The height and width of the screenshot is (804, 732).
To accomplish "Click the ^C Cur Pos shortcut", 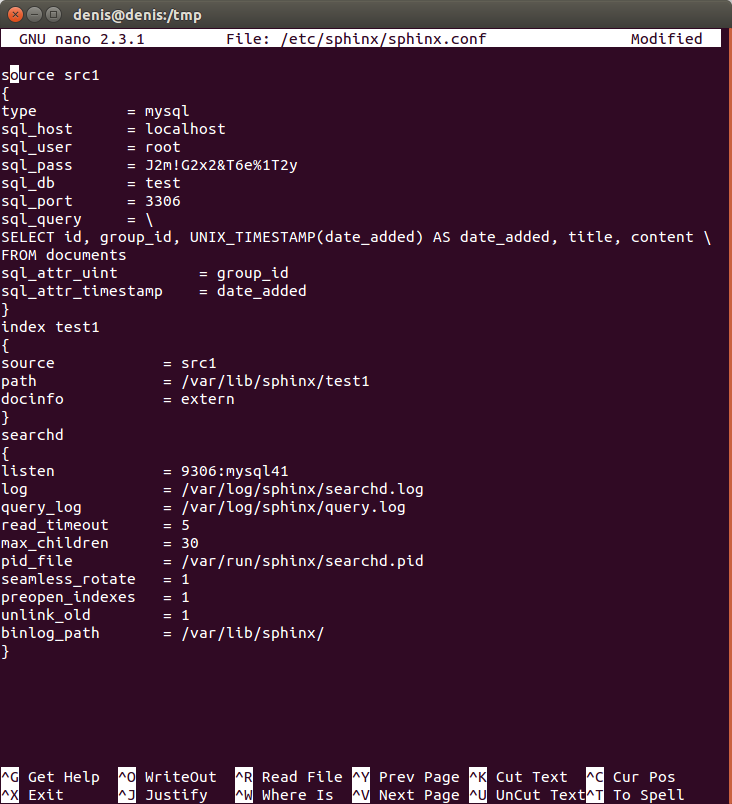I will pyautogui.click(x=631, y=777).
